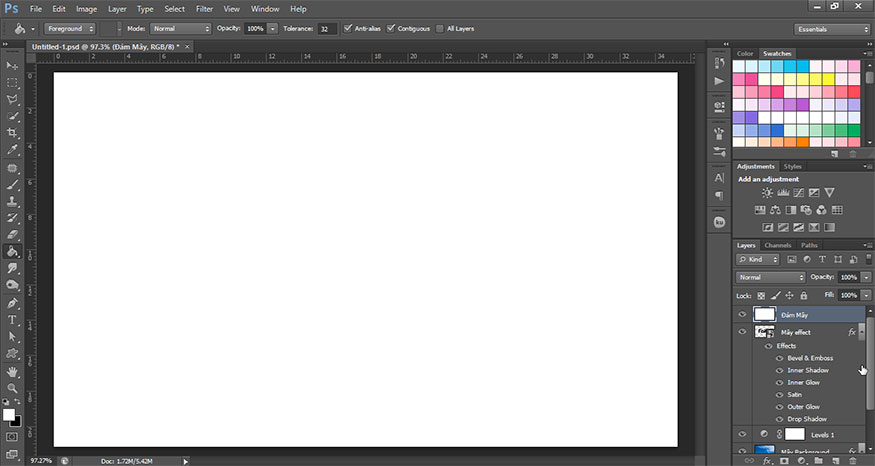Select the Đám Mây layer thumbnail
The image size is (875, 466).
click(x=765, y=314)
